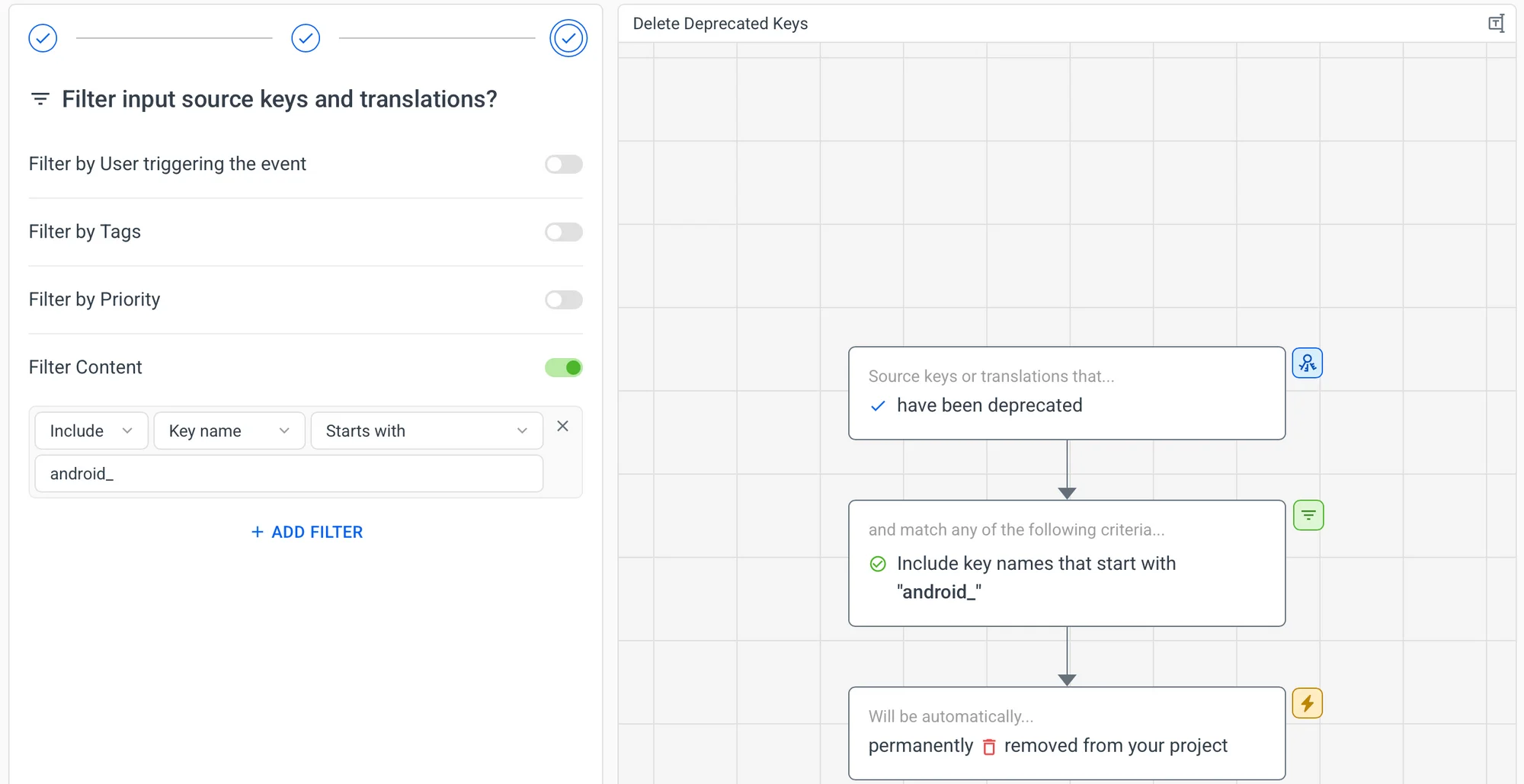
Task: Click the panel icon in canvas header
Action: pos(1496,24)
